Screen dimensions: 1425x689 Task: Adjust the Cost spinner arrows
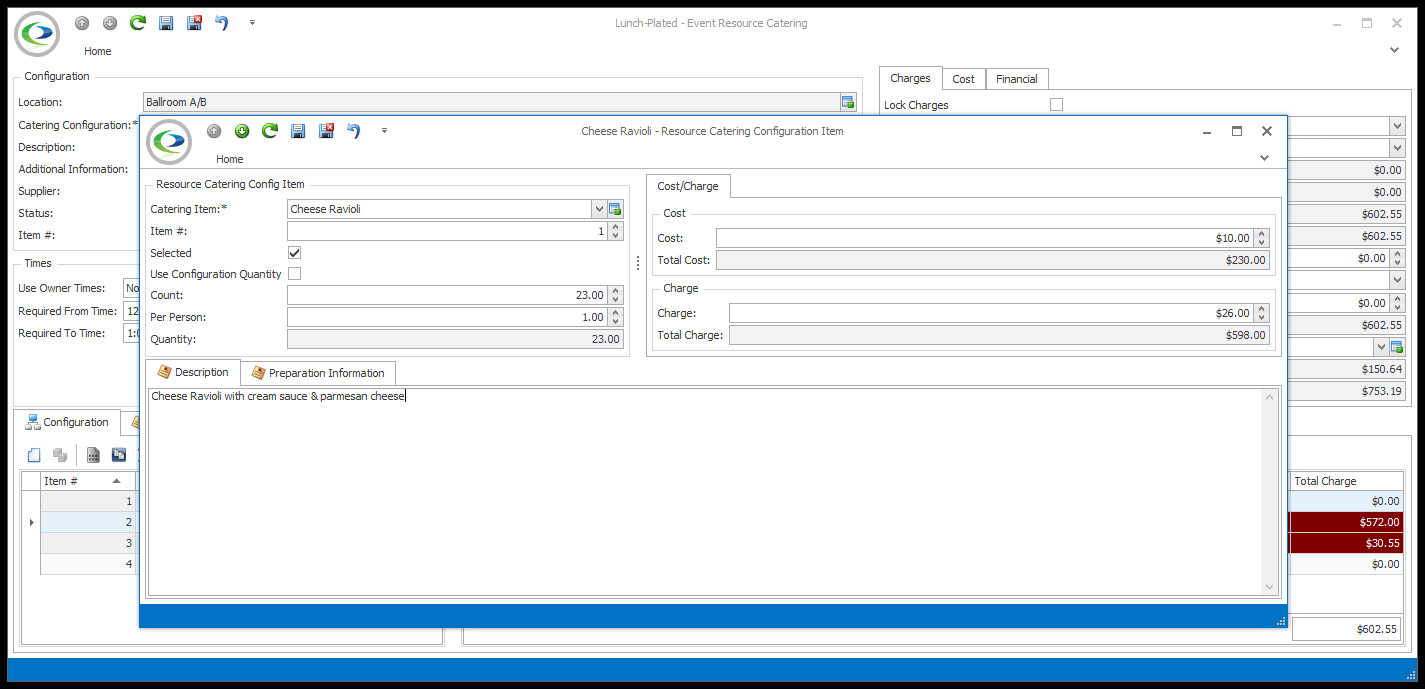point(1262,238)
